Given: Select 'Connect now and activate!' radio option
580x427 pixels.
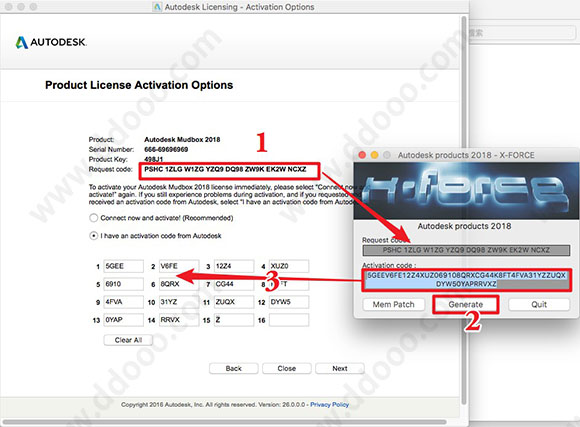Looking at the screenshot, I should 94,218.
